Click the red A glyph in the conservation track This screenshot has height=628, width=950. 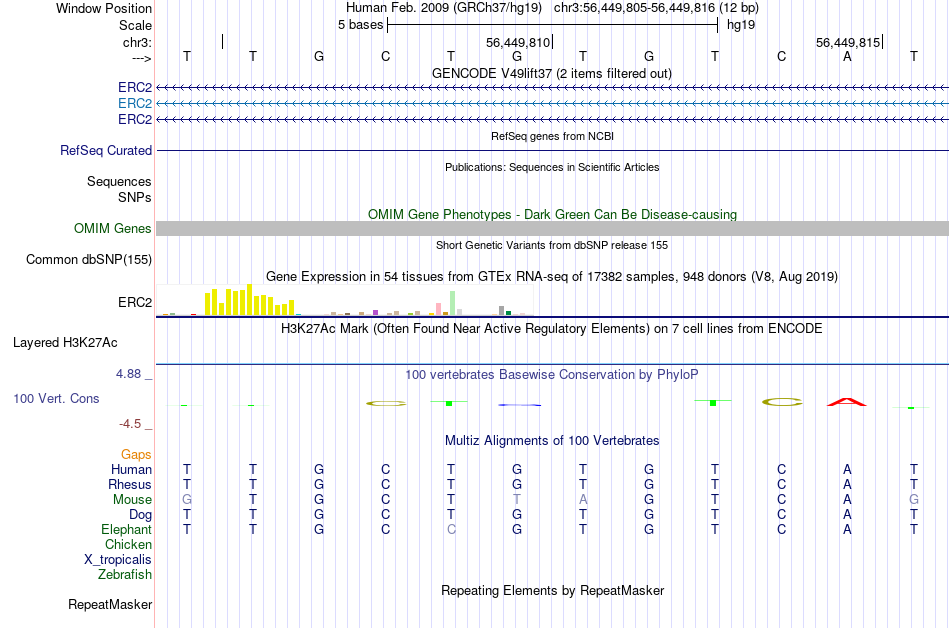(x=847, y=402)
